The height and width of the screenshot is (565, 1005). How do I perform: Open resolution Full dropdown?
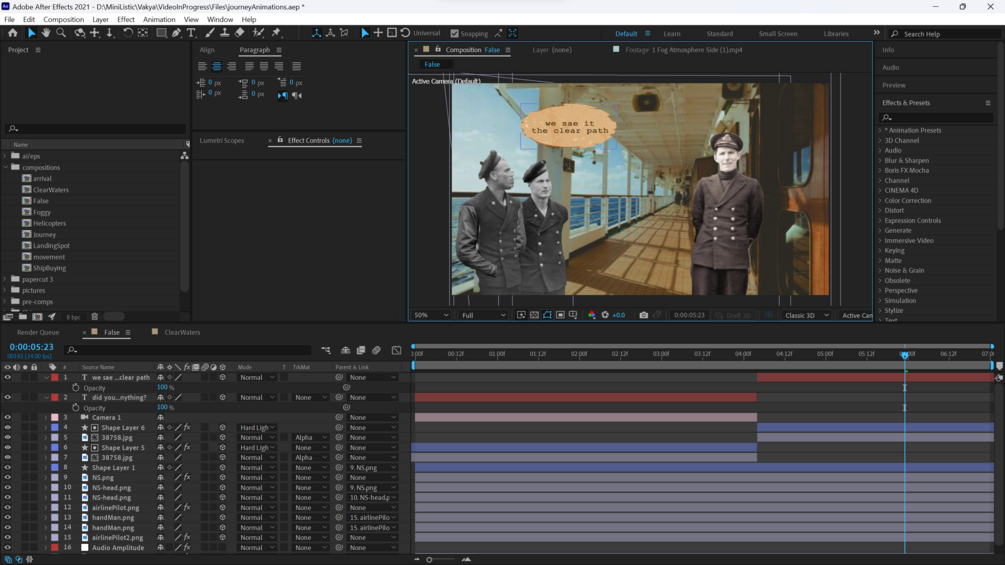pos(483,315)
